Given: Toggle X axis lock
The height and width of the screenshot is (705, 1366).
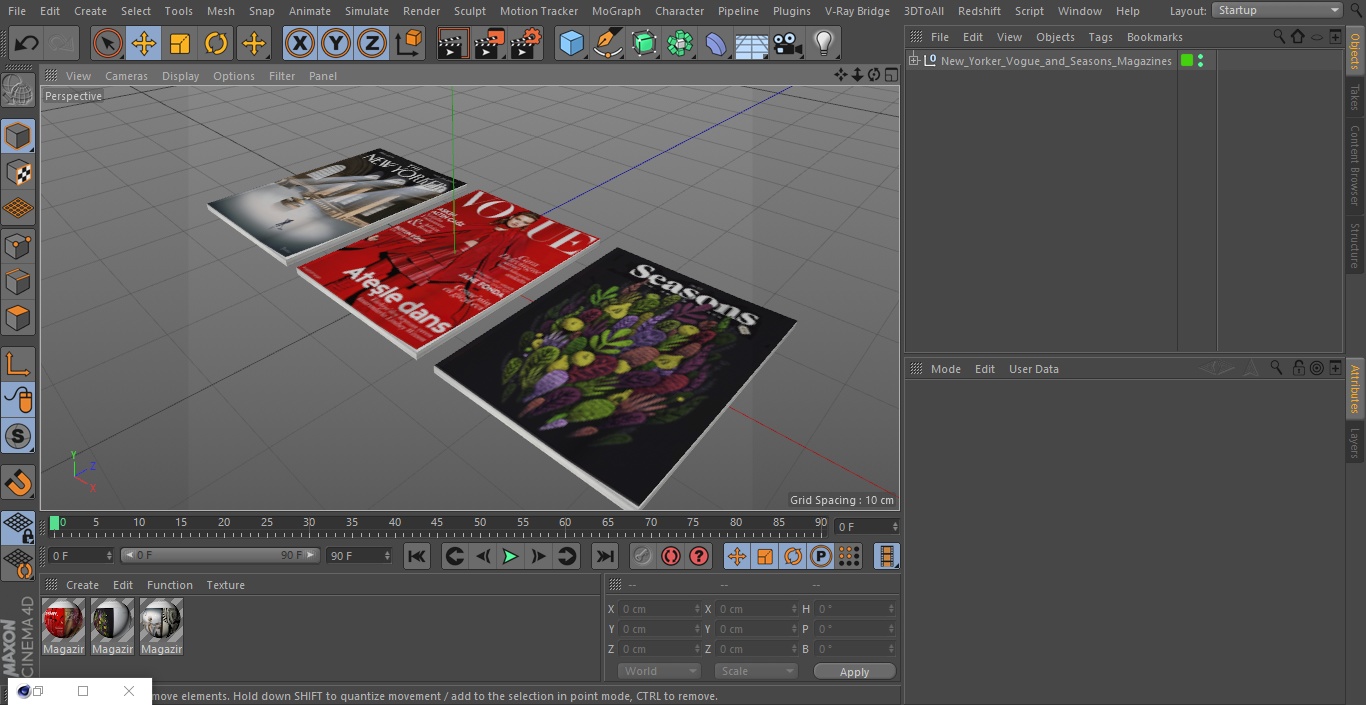Looking at the screenshot, I should [299, 43].
